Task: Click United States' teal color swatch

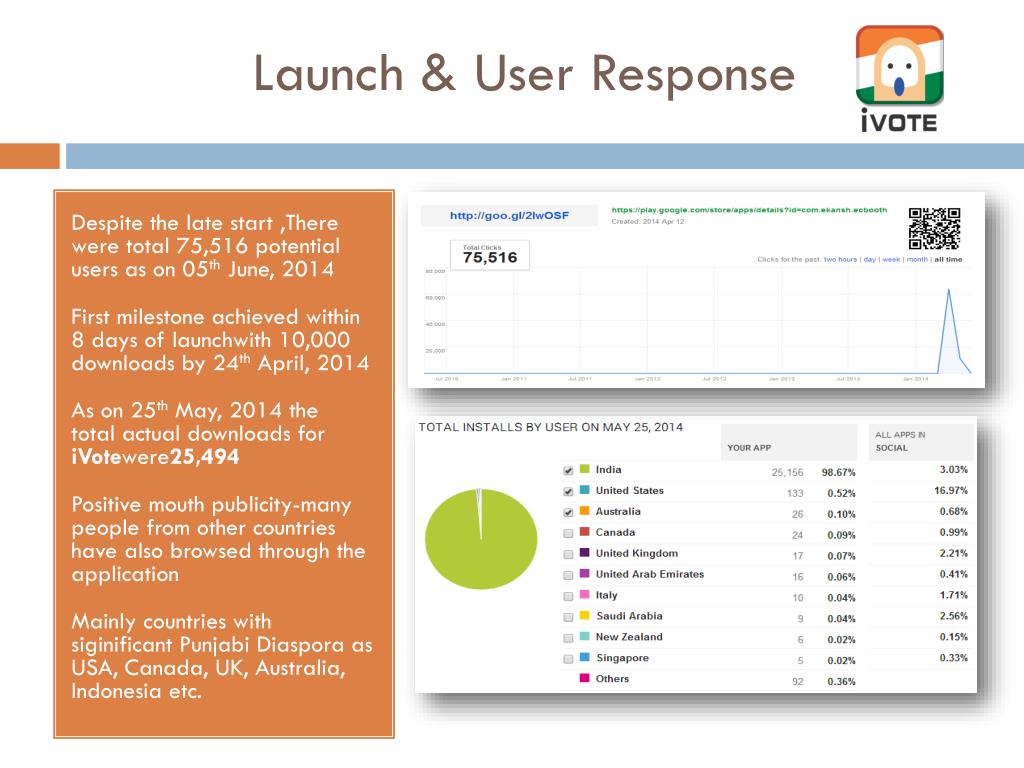Action: coord(584,490)
